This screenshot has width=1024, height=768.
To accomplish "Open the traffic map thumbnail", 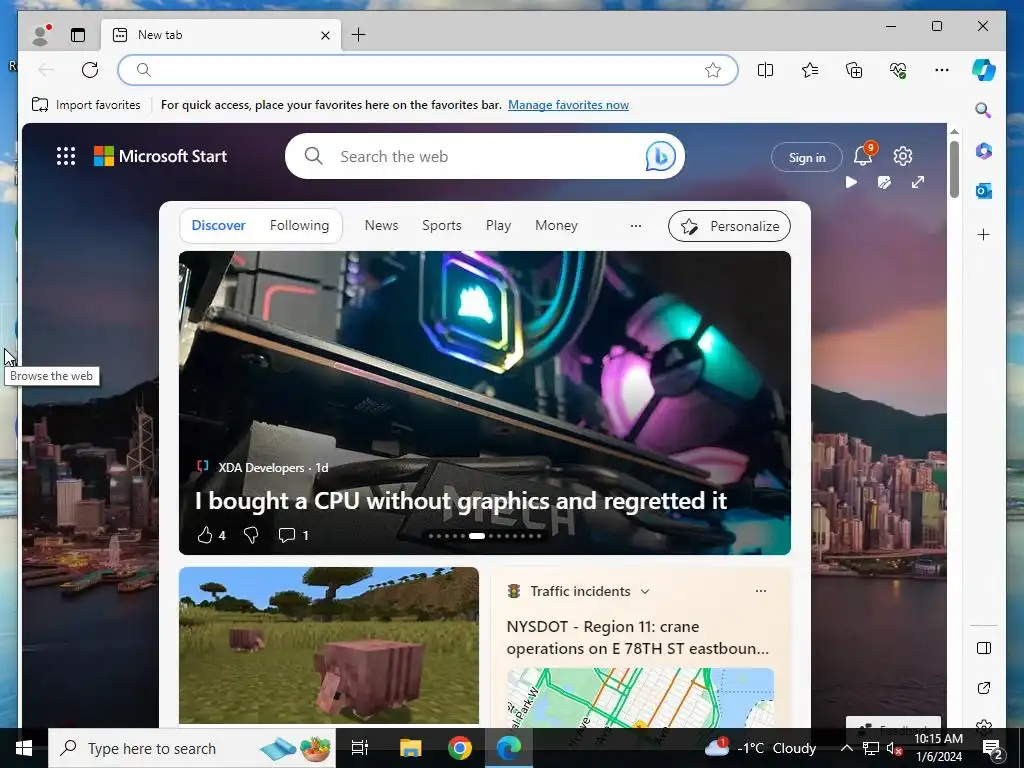I will click(x=640, y=697).
